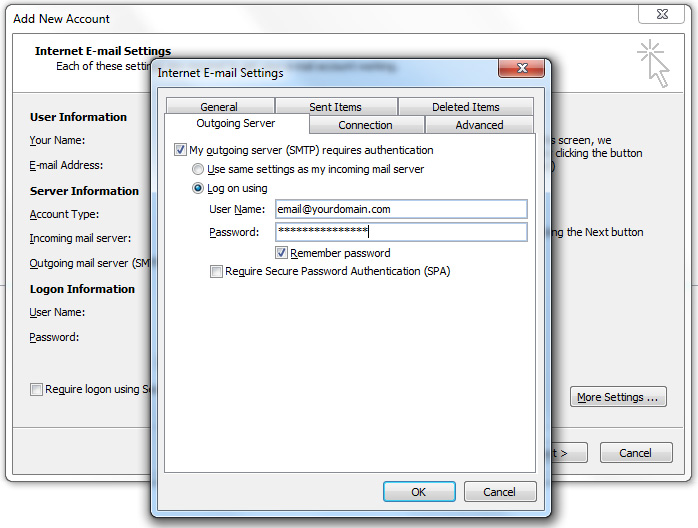This screenshot has height=528, width=698.
Task: Enable Require Secure Password Authentication (SPA)
Action: [x=216, y=271]
